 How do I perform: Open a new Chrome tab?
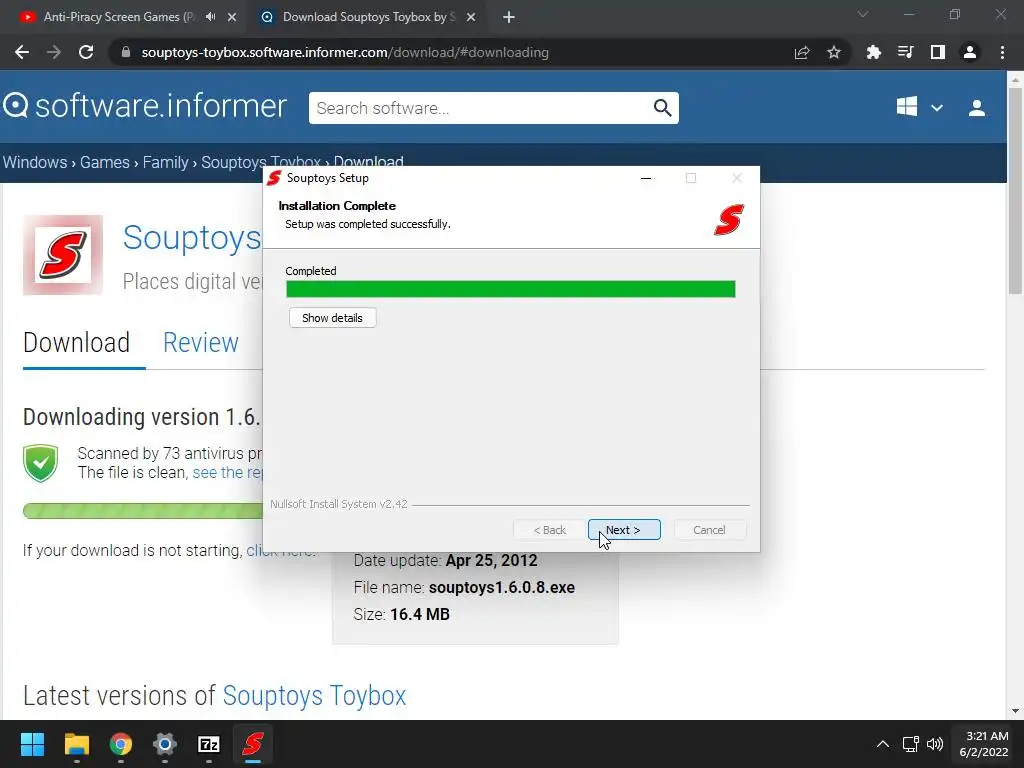pos(509,17)
